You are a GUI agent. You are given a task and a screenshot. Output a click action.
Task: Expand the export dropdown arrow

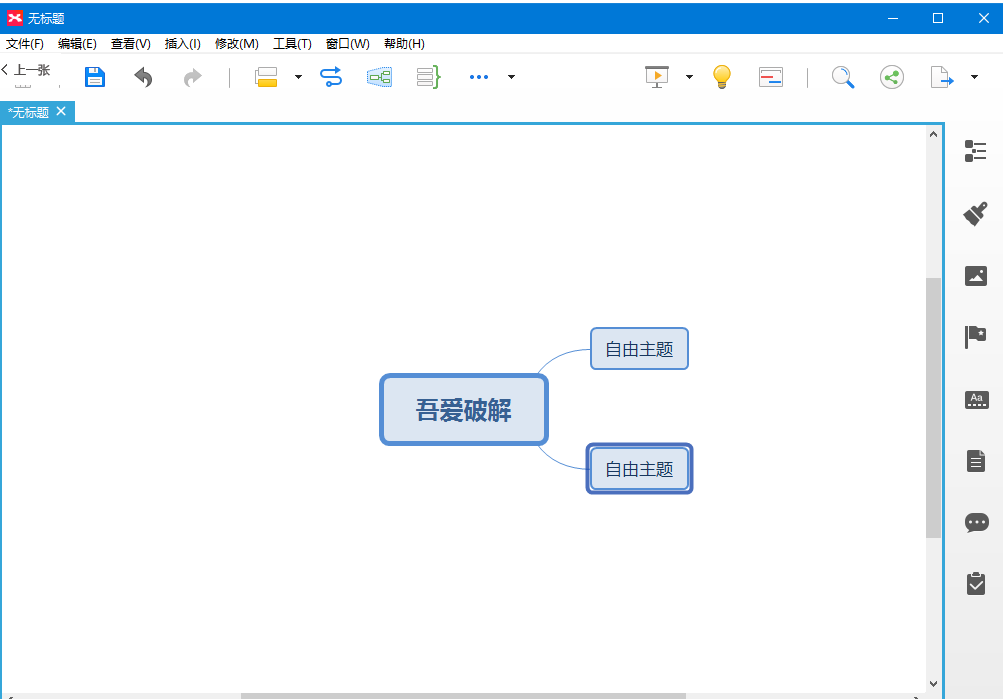(x=974, y=77)
